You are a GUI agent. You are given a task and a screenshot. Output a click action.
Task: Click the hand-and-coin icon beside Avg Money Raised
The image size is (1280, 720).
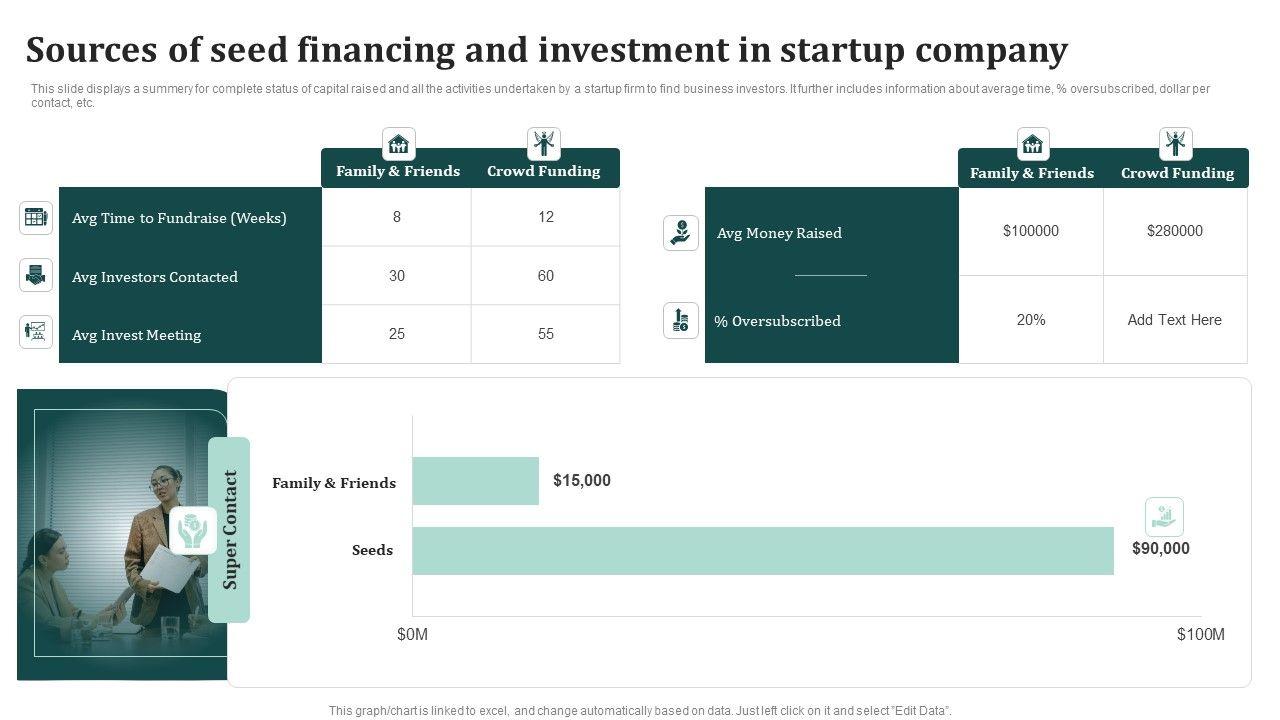tap(681, 233)
